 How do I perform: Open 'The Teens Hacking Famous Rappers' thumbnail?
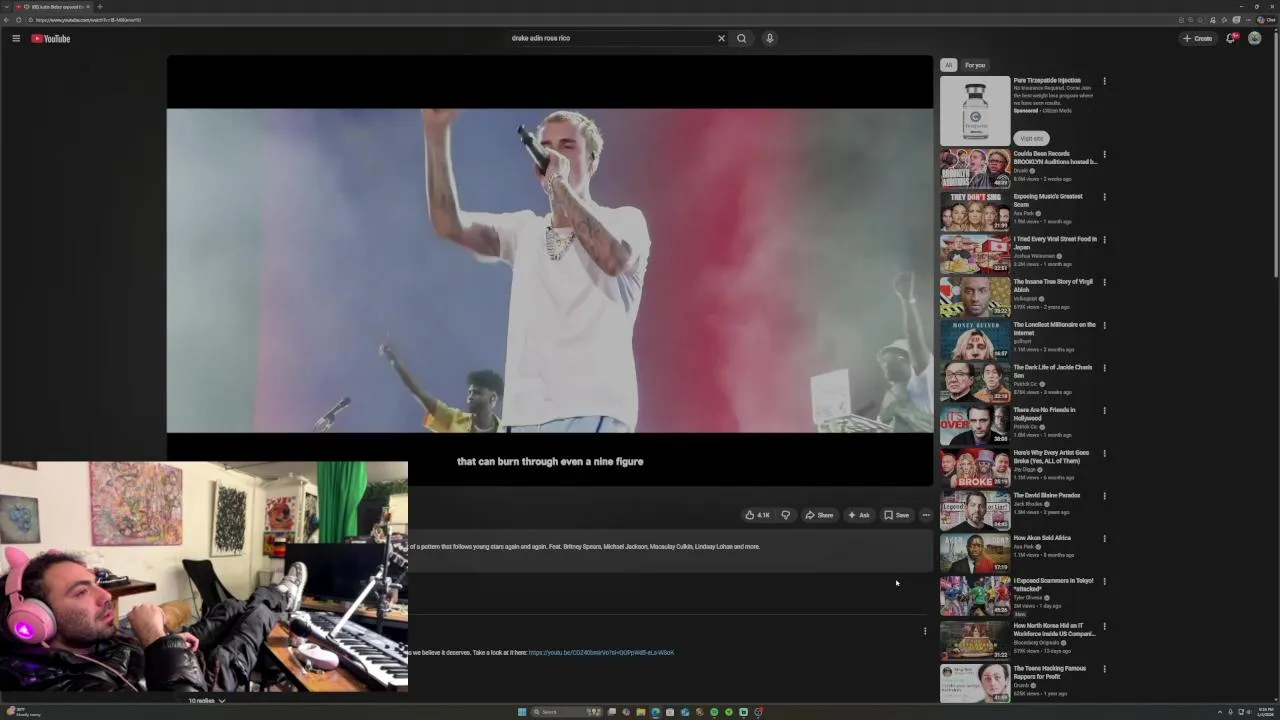[975, 683]
